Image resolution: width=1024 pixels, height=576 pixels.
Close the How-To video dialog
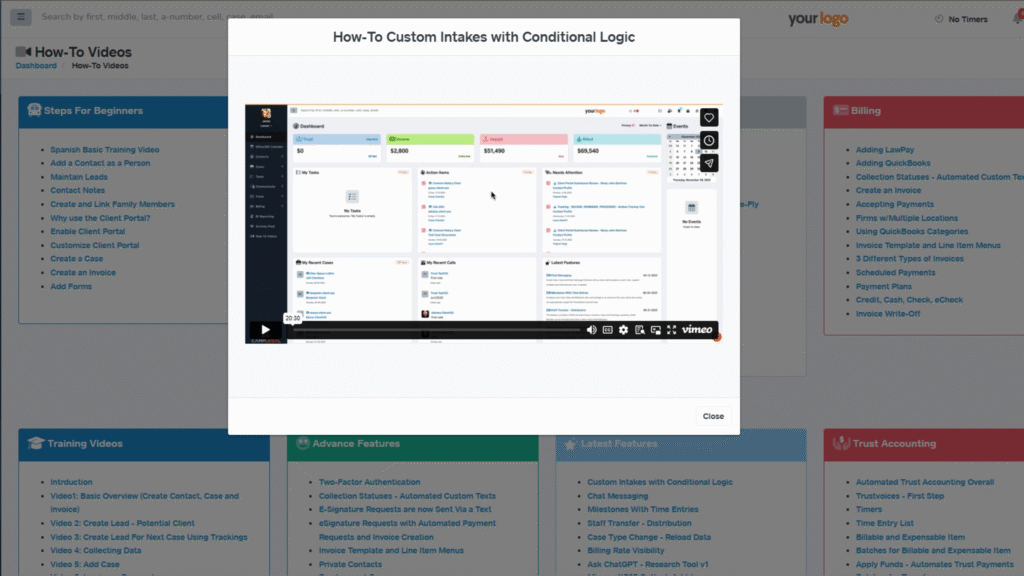click(713, 416)
